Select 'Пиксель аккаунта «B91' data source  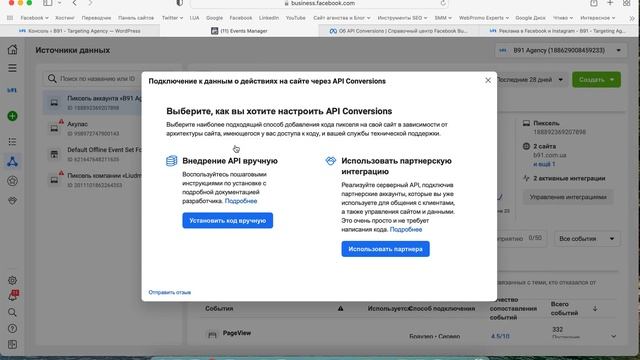92,103
